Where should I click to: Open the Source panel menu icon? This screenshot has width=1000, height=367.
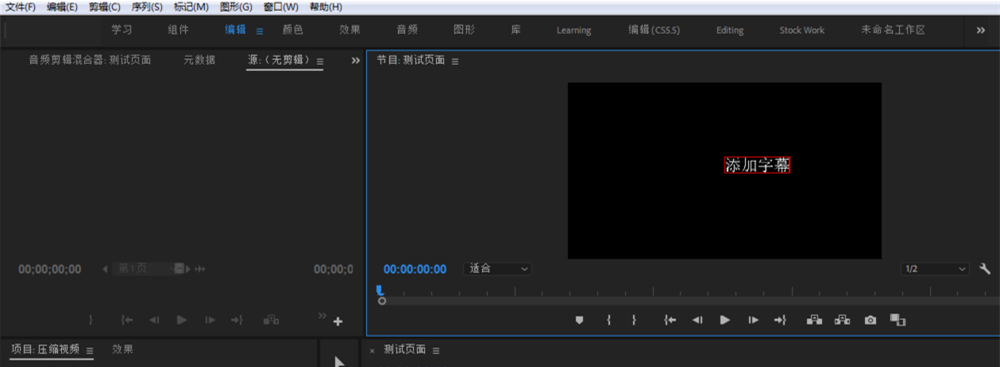coord(320,61)
